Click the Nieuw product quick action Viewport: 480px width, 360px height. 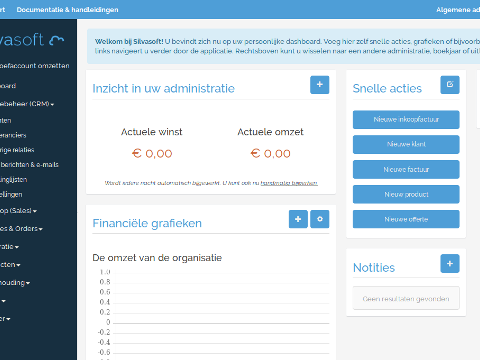406,194
